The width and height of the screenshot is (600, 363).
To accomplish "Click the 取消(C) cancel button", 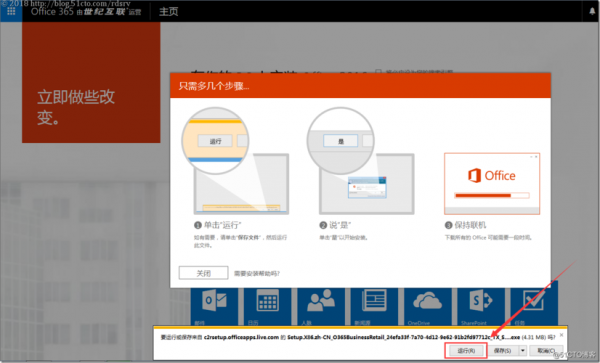I will 546,350.
